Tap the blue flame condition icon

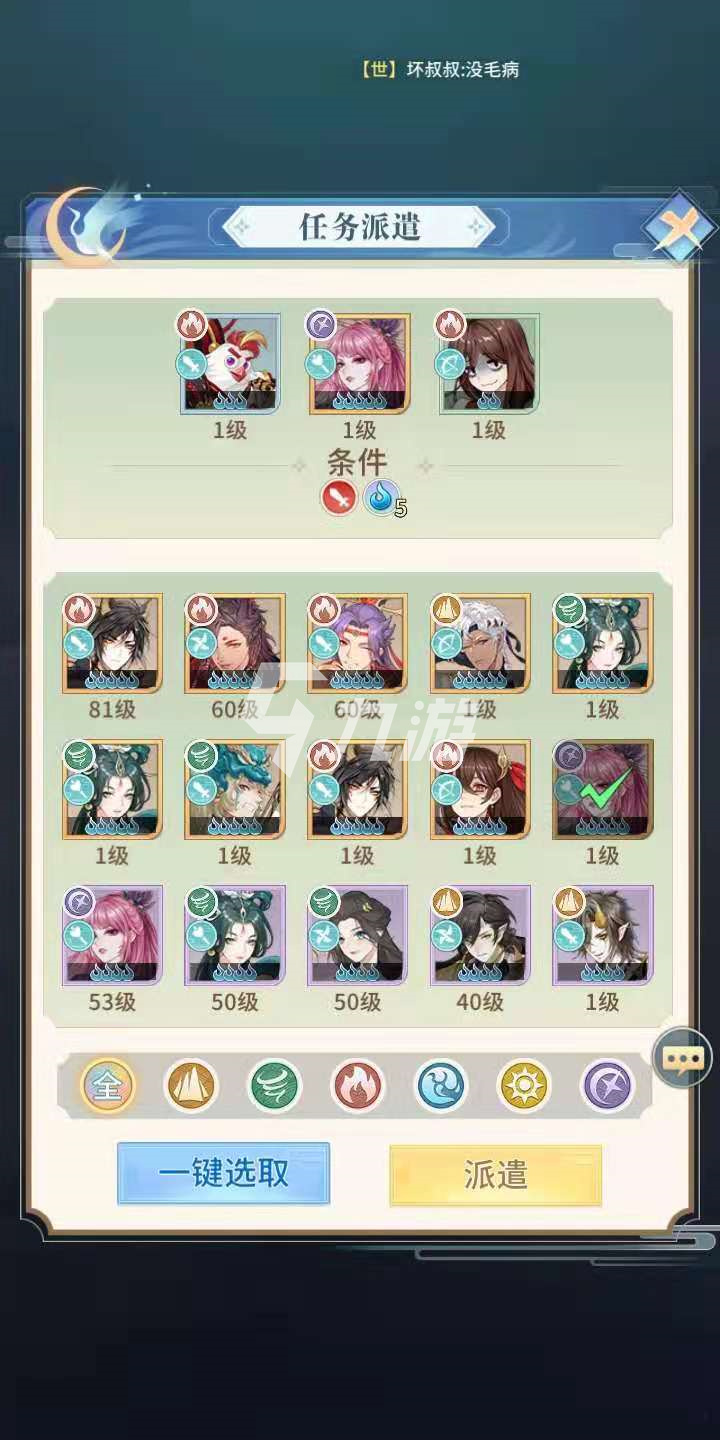pyautogui.click(x=380, y=497)
